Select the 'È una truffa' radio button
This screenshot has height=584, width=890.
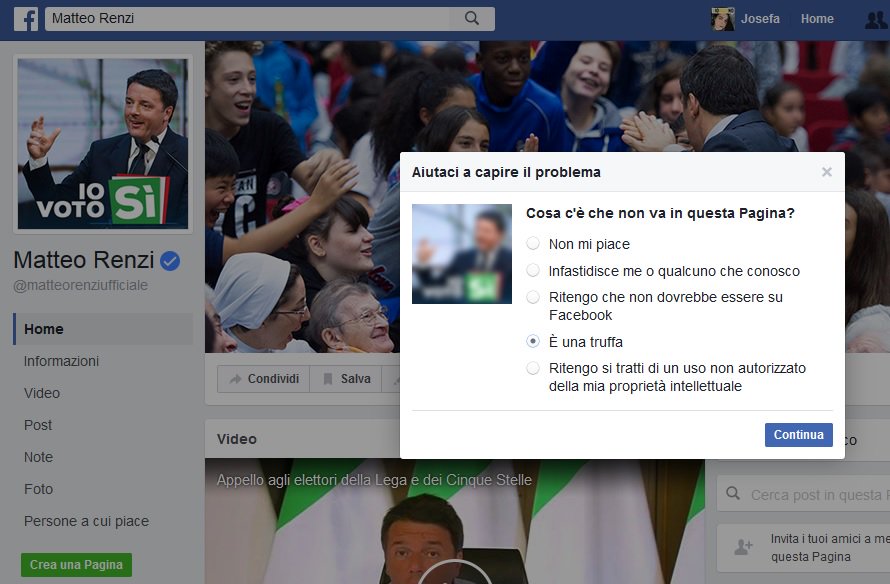532,341
